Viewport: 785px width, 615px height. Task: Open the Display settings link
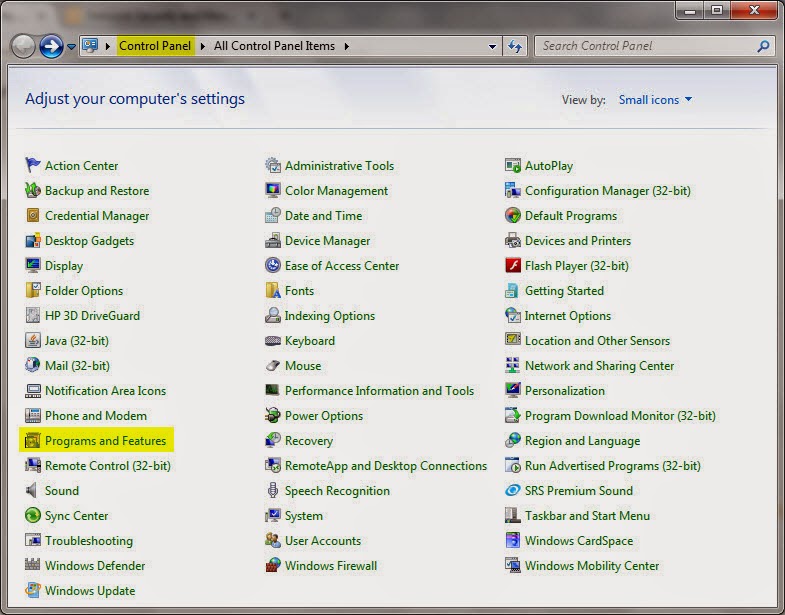point(64,266)
